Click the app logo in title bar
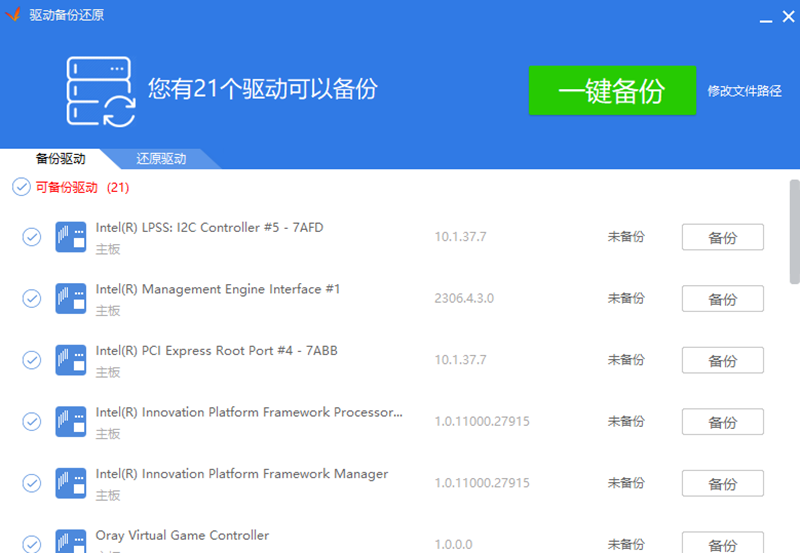Image resolution: width=800 pixels, height=553 pixels. coord(14,14)
